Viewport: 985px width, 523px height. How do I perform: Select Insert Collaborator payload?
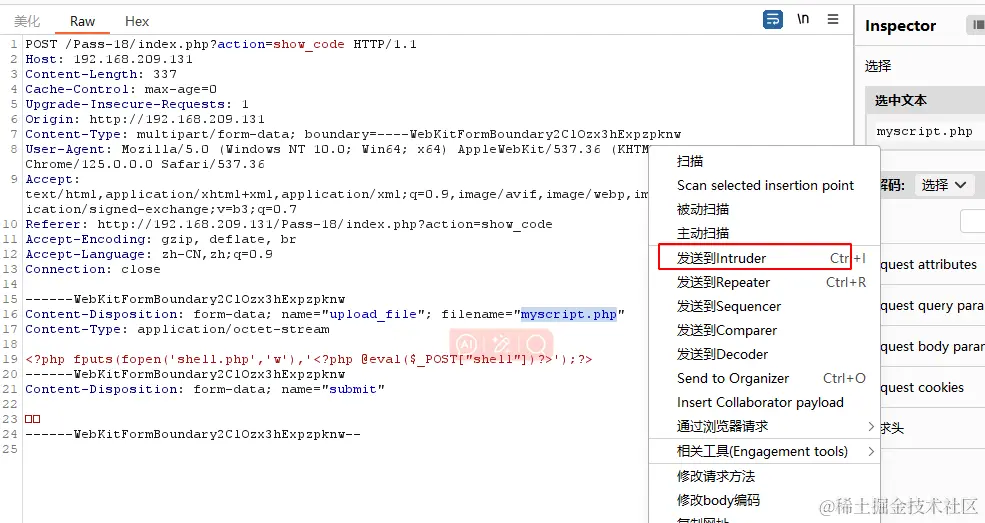[x=765, y=402]
